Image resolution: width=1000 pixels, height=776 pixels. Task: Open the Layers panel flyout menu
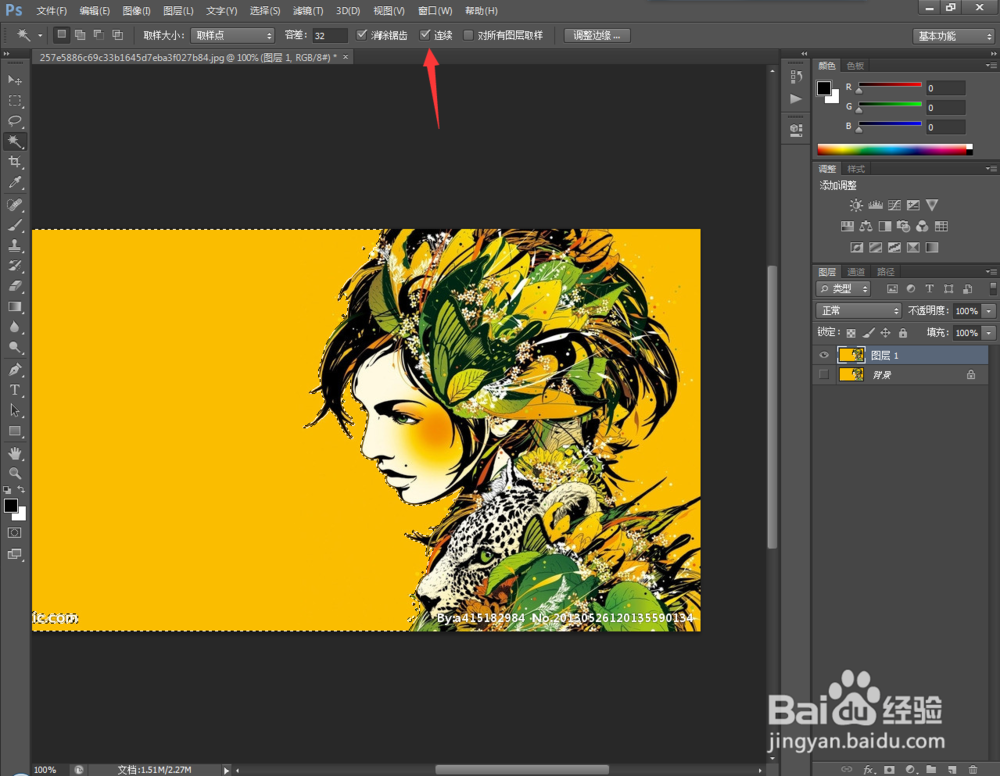(990, 272)
